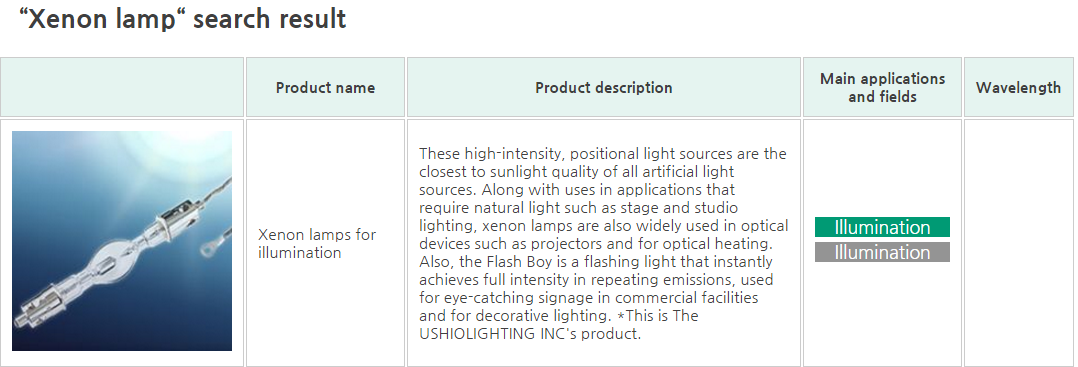This screenshot has height=367, width=1078.
Task: Open the Xenon lamps for illumination link
Action: [x=317, y=243]
